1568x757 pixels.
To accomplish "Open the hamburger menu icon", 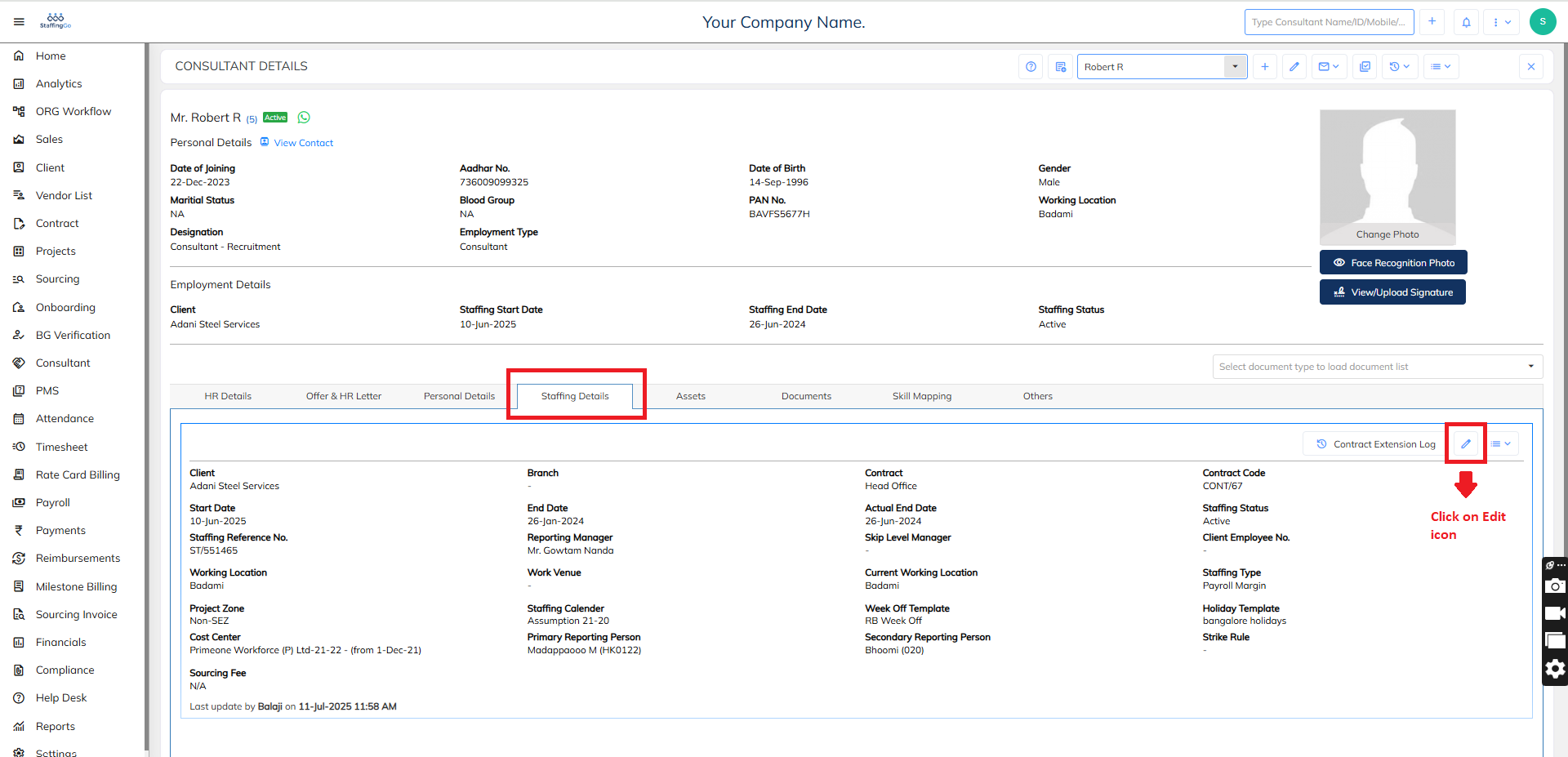I will point(19,22).
